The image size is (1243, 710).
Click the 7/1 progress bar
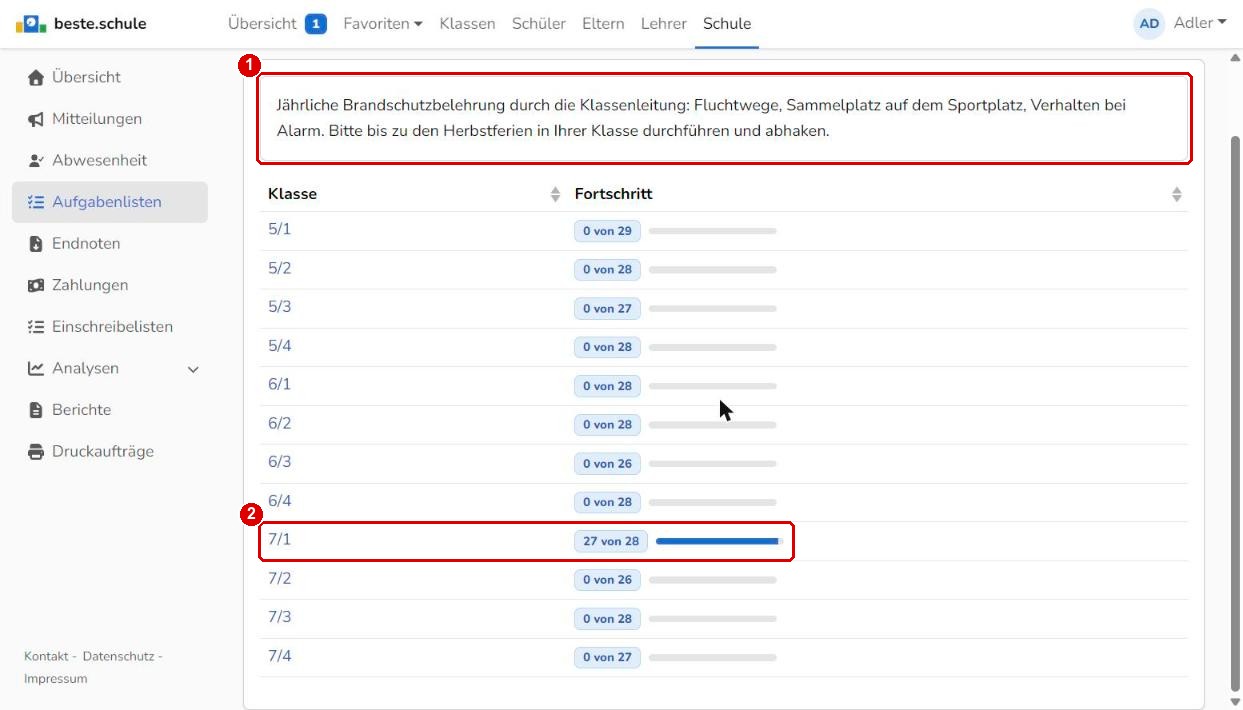point(719,541)
